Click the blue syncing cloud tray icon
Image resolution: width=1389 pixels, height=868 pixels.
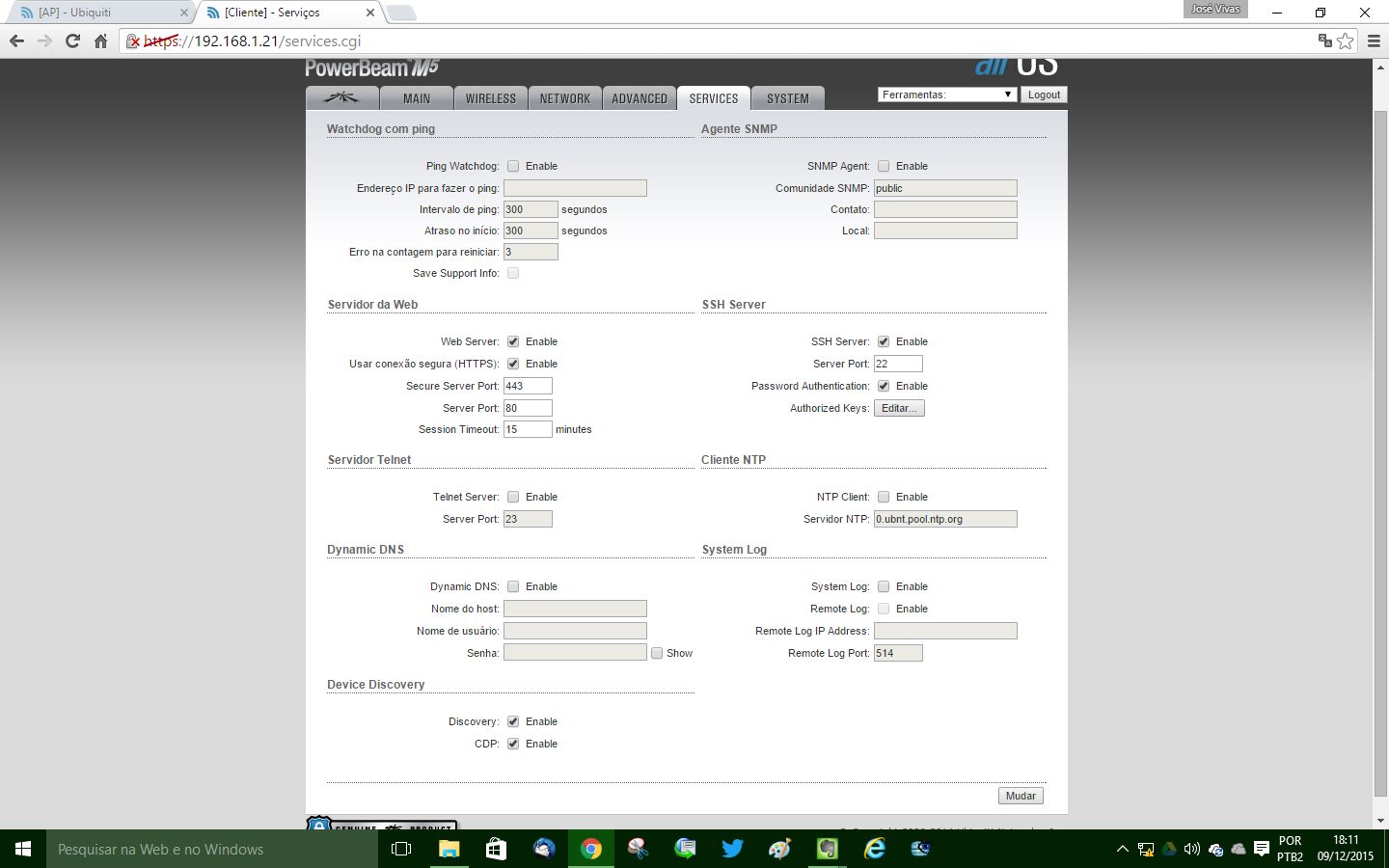pyautogui.click(x=1215, y=850)
